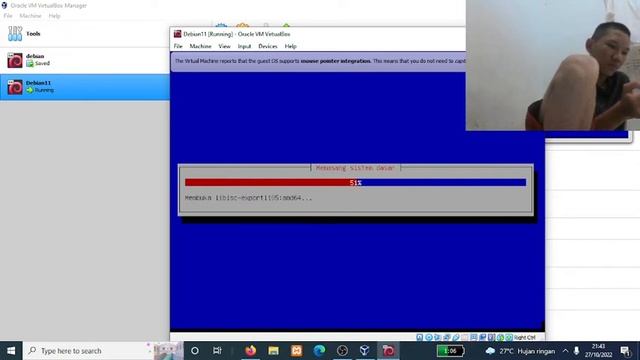Click the Debian11 VM OS icon in list
The height and width of the screenshot is (360, 640).
15,87
